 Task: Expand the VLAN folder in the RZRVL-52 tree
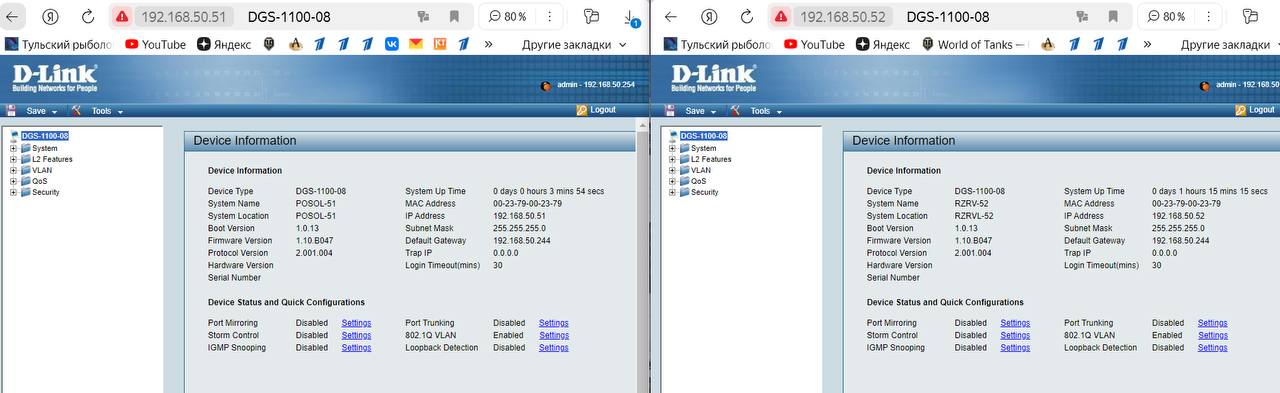click(x=673, y=170)
